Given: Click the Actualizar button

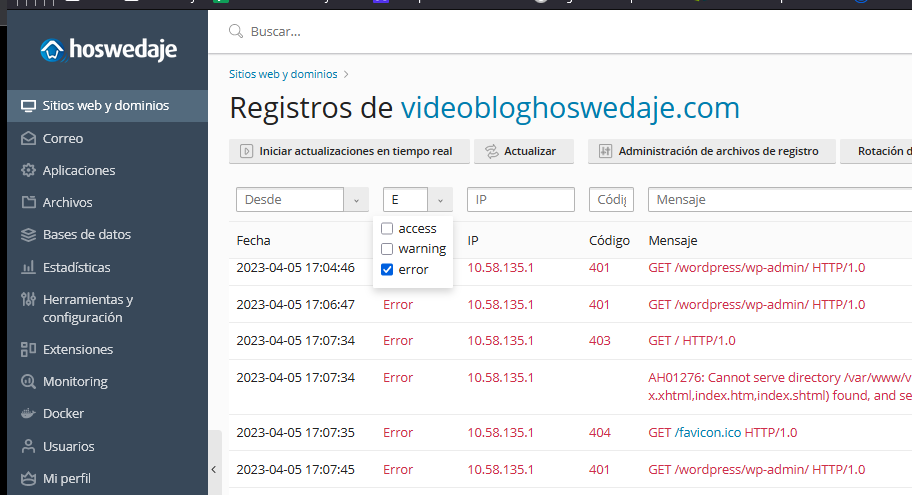Looking at the screenshot, I should (x=523, y=151).
